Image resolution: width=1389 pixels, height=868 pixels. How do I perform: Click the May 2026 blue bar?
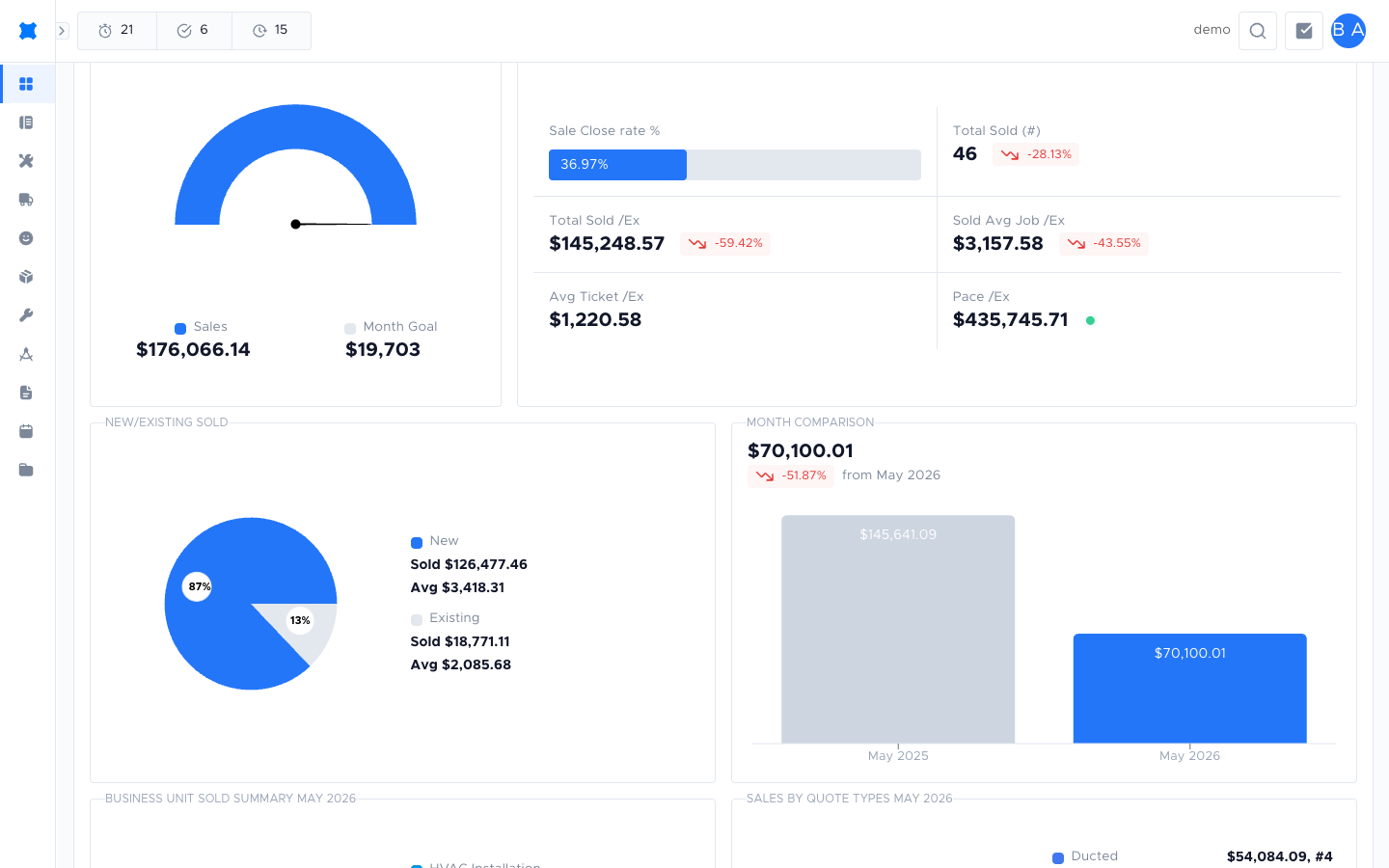coord(1190,689)
